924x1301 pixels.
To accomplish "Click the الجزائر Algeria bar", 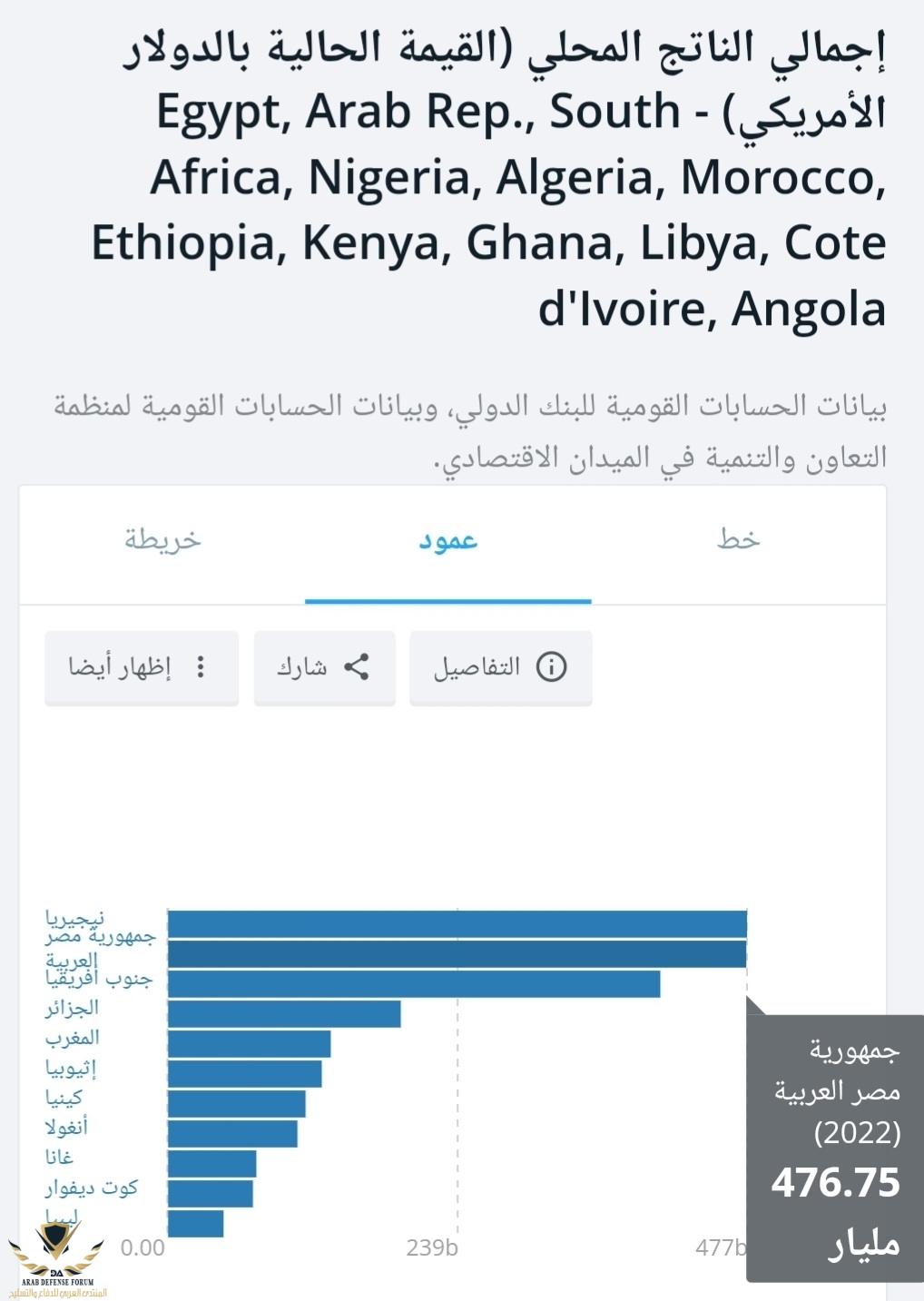I will [x=284, y=1014].
